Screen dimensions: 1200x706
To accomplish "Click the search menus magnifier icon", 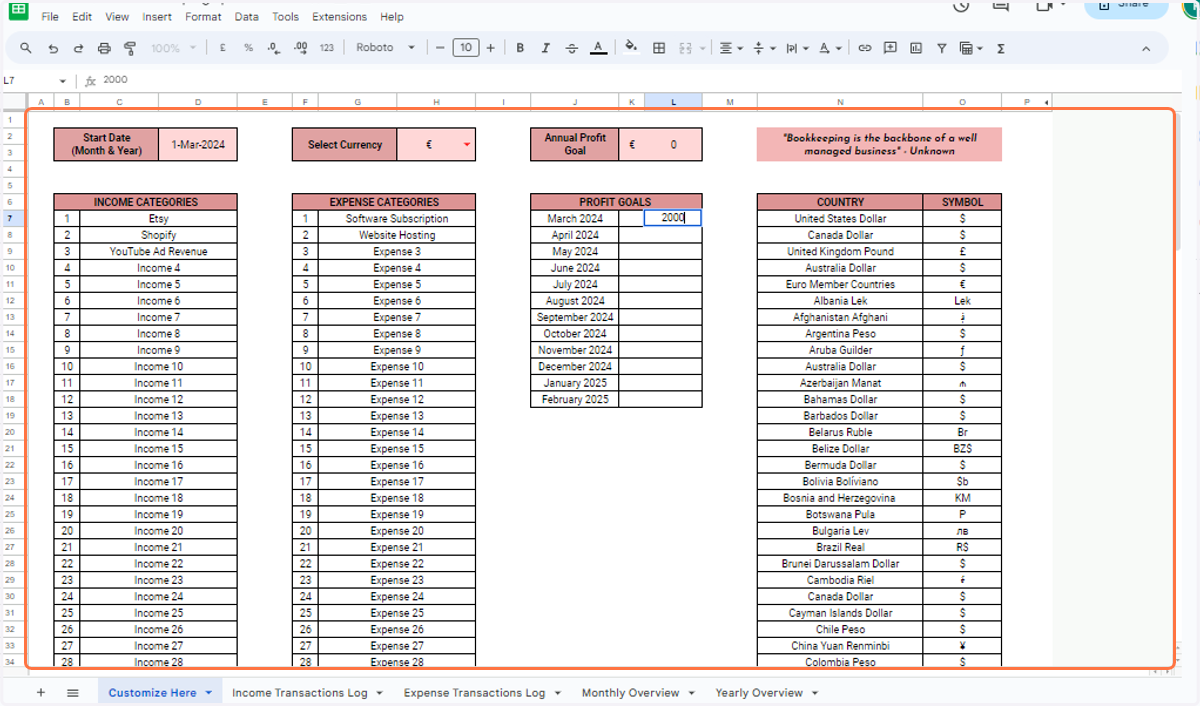I will click(26, 48).
